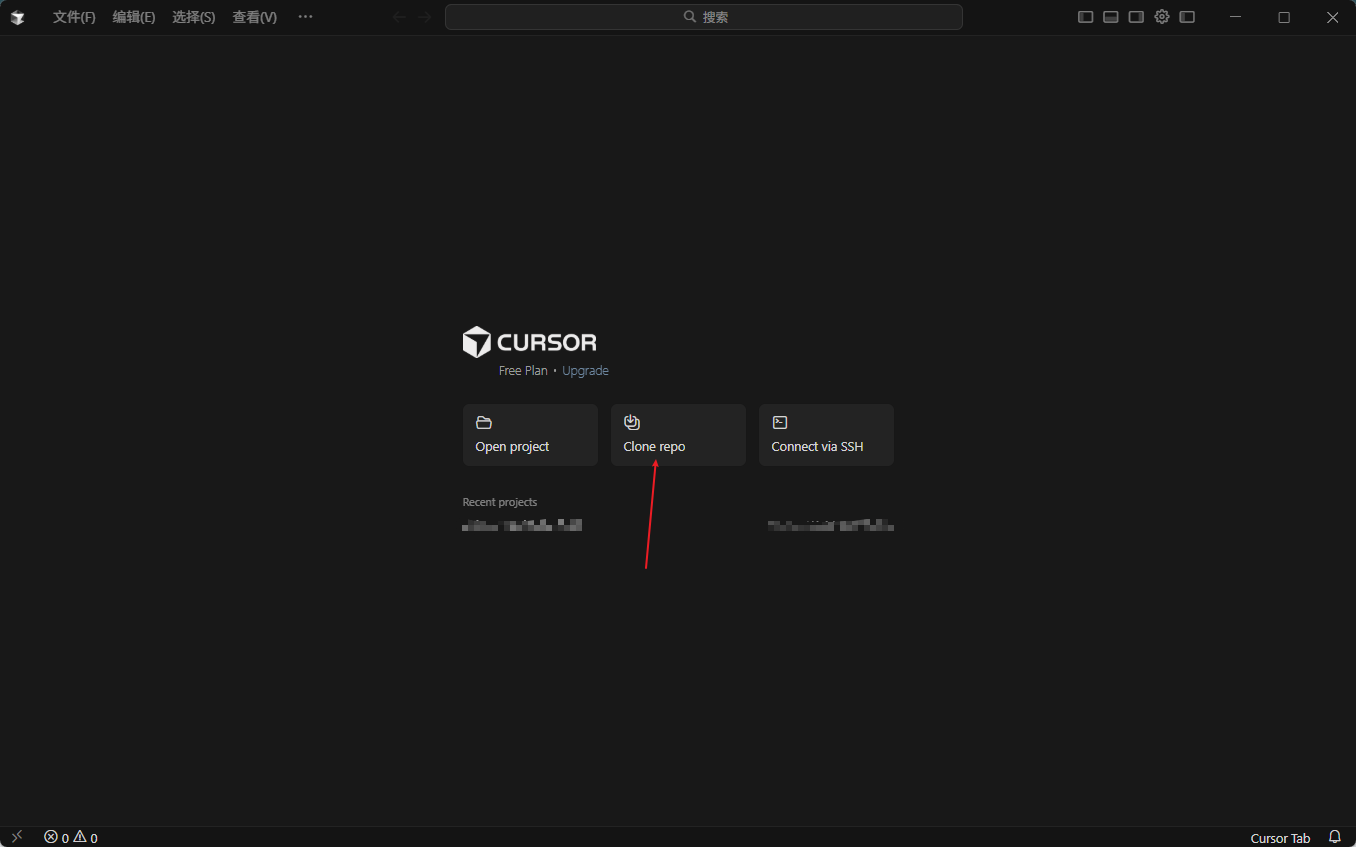Open settings via the gear icon
Viewport: 1356px width, 847px height.
(1162, 17)
